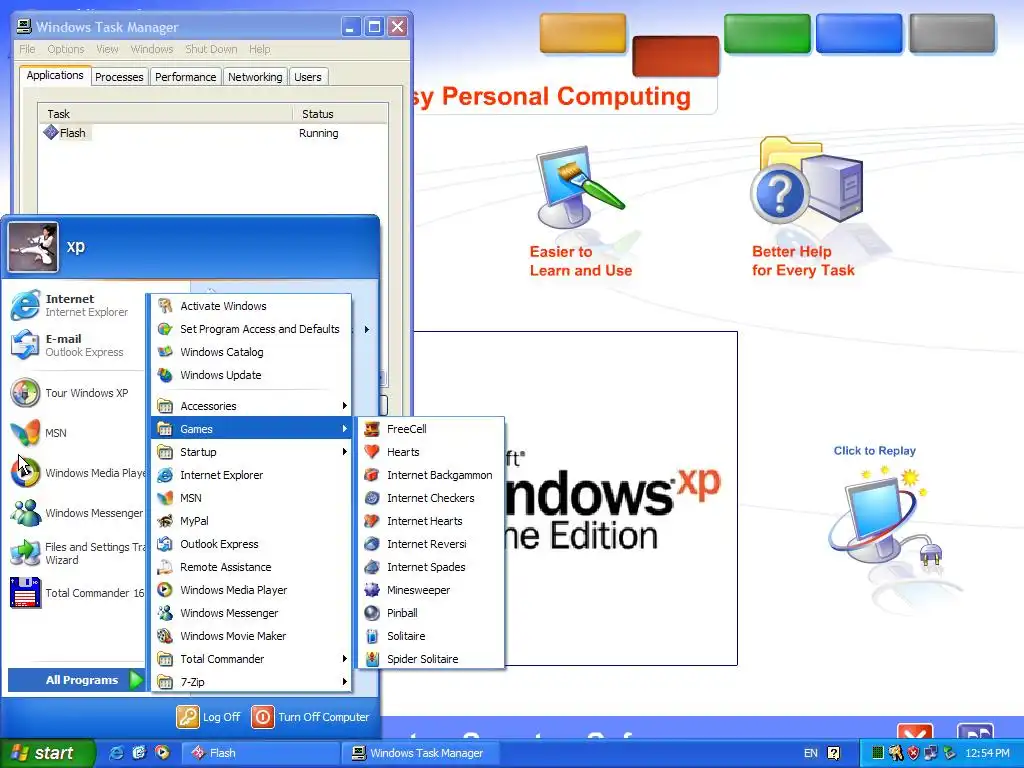Launch Total Commander from Start menu left pane

[x=75, y=593]
